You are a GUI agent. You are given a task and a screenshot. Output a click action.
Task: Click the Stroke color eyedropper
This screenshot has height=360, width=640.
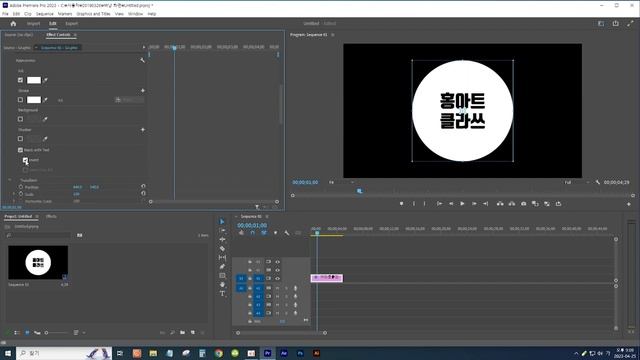coord(45,100)
